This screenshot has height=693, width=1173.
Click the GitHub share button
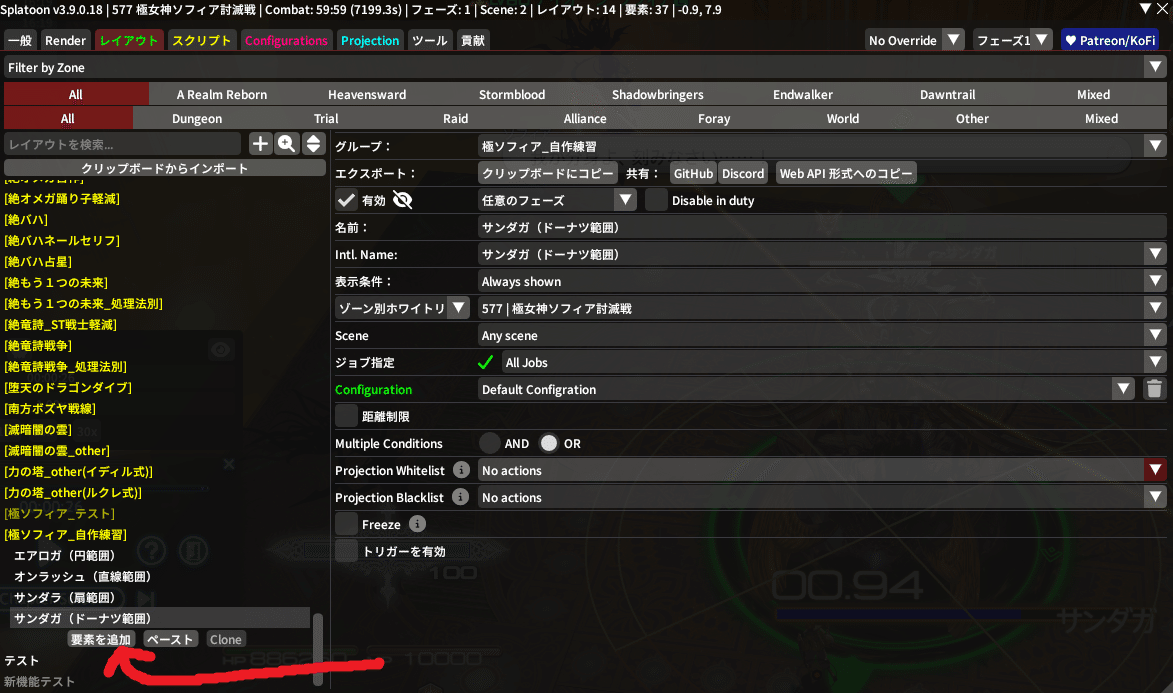pos(693,173)
